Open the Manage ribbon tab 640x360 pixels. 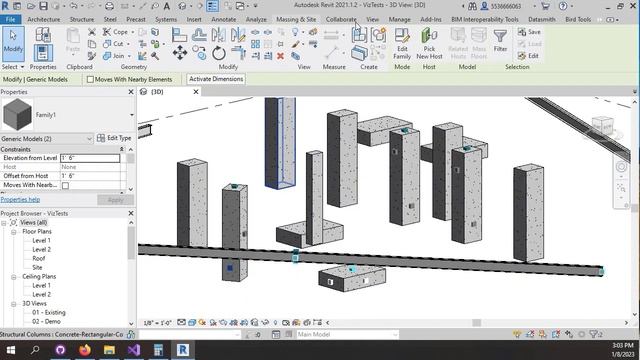coord(399,19)
